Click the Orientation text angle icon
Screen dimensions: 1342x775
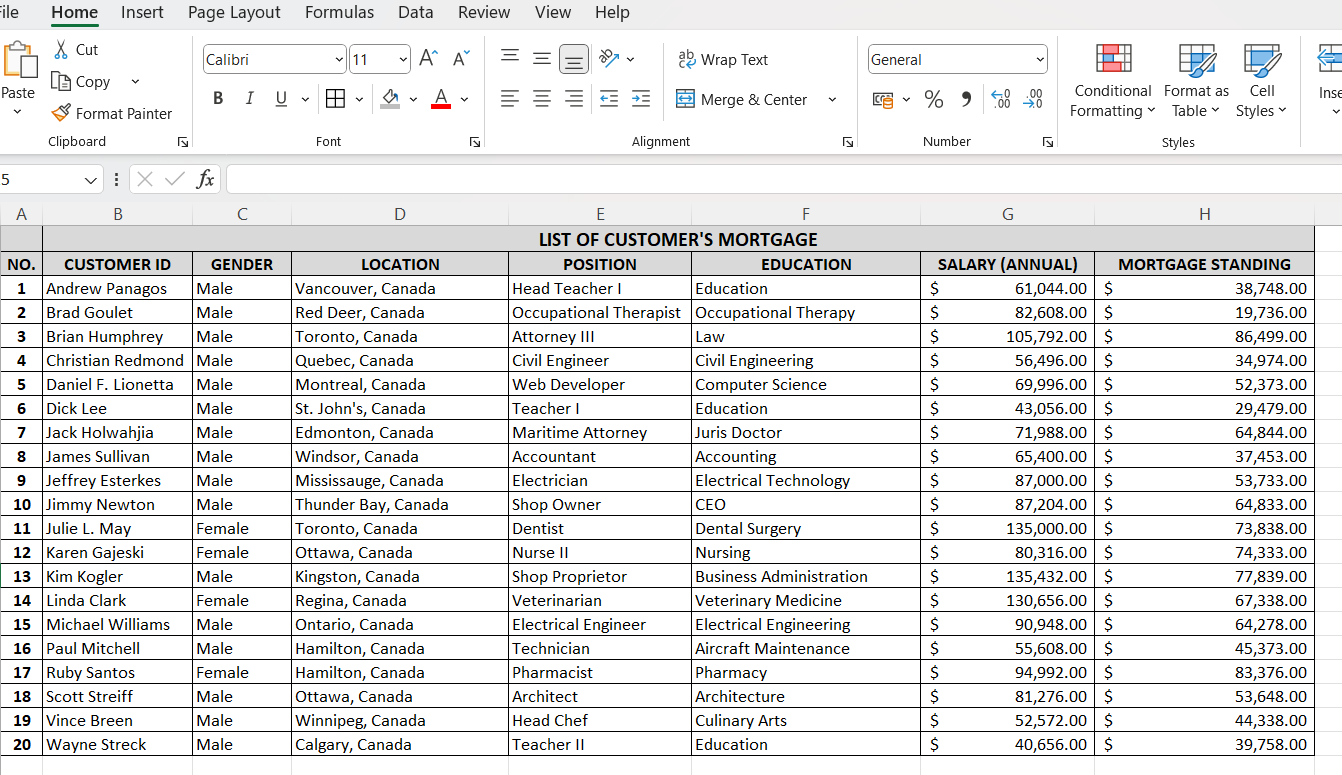click(609, 58)
